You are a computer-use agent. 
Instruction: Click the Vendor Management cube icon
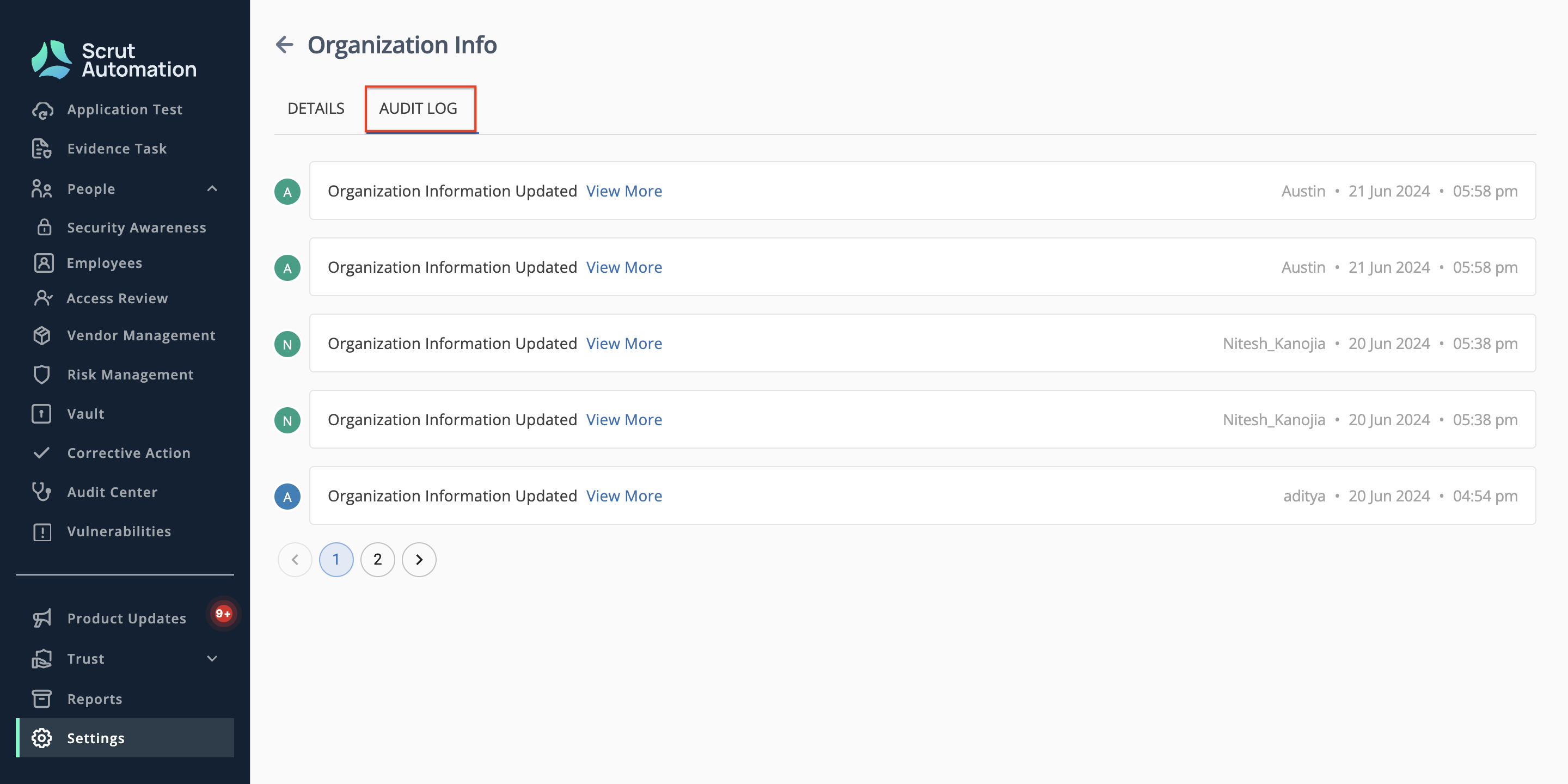42,335
